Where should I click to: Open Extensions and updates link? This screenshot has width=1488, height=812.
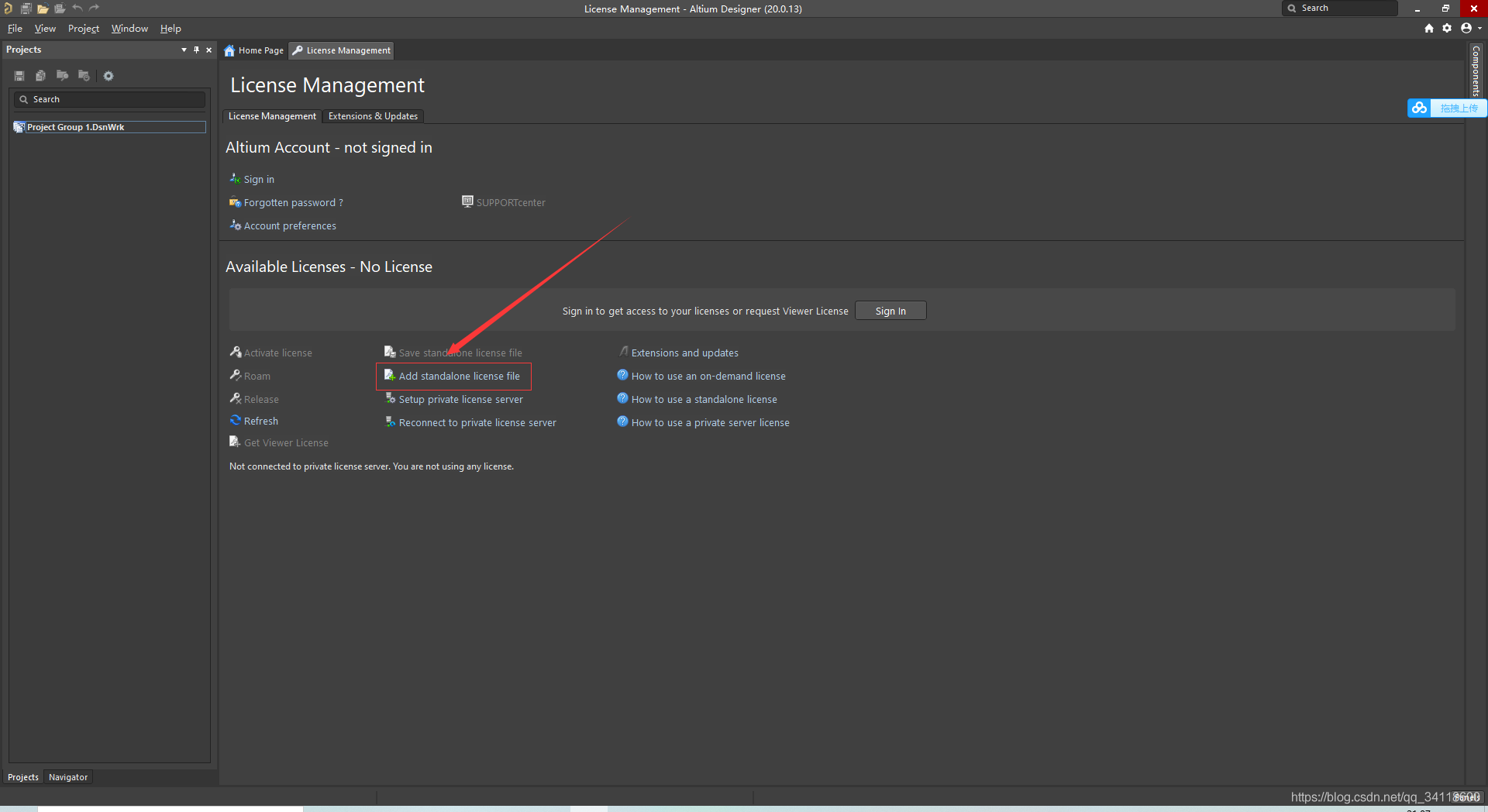(684, 353)
